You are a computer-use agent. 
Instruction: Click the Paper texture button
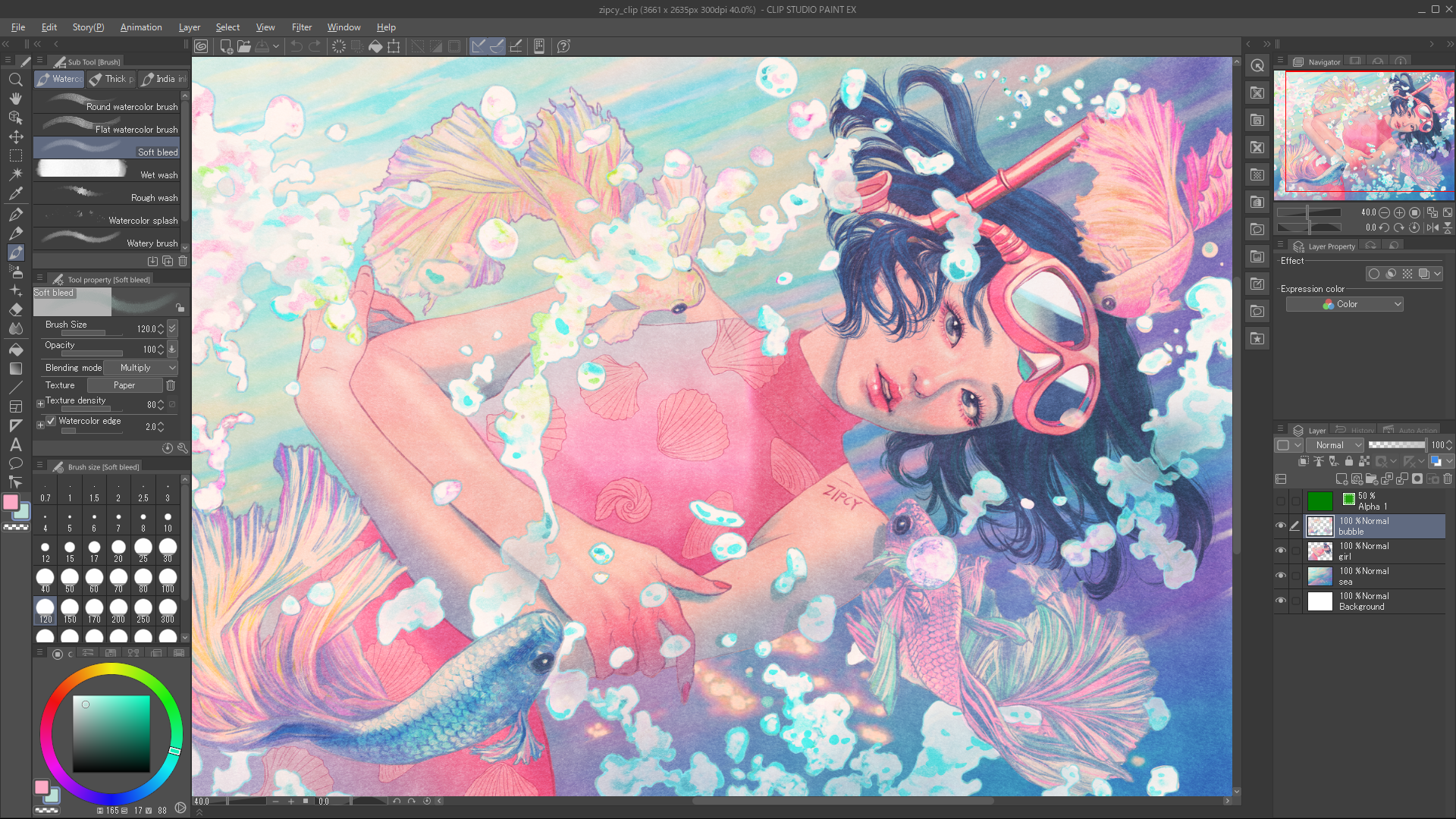coord(124,384)
